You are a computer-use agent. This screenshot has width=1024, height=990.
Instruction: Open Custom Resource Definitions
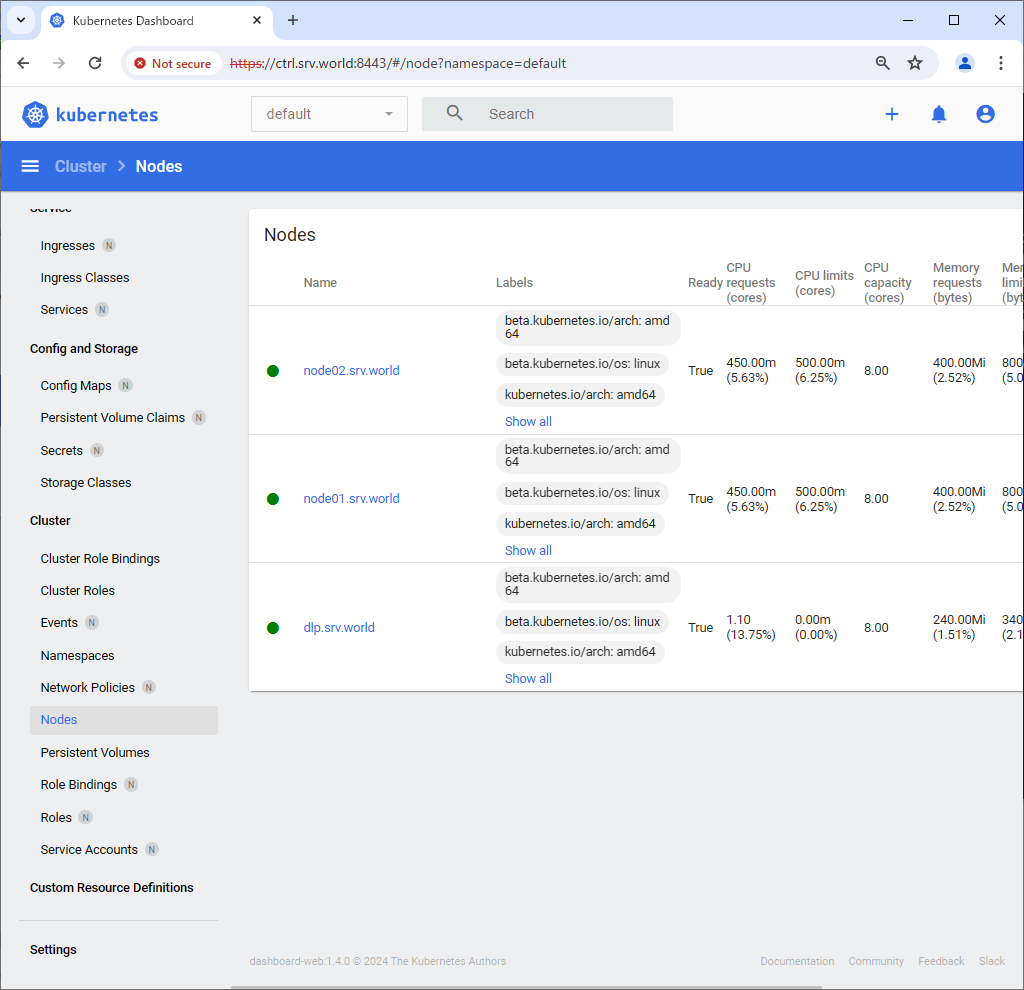pos(112,887)
